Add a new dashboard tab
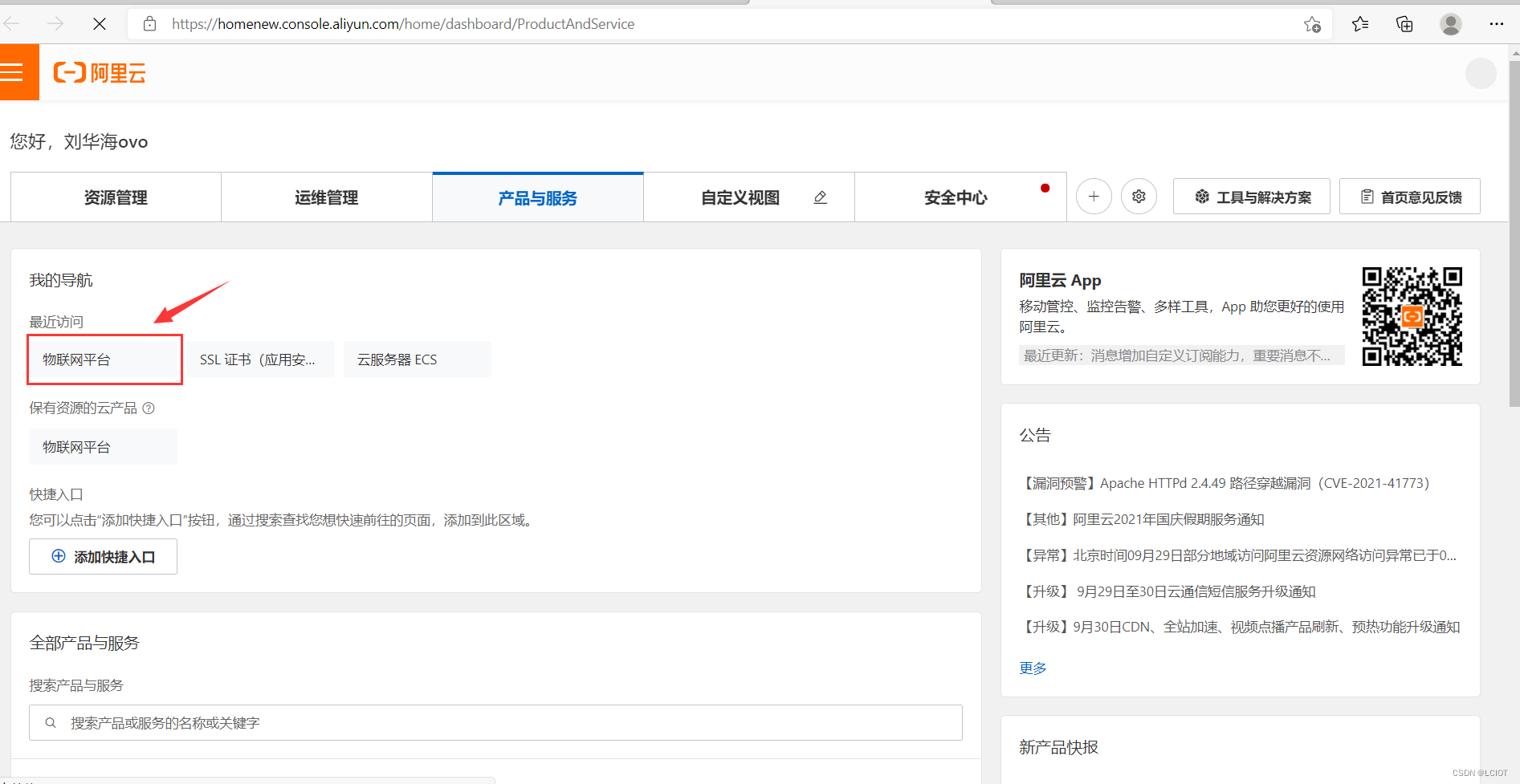This screenshot has width=1520, height=784. (x=1094, y=197)
